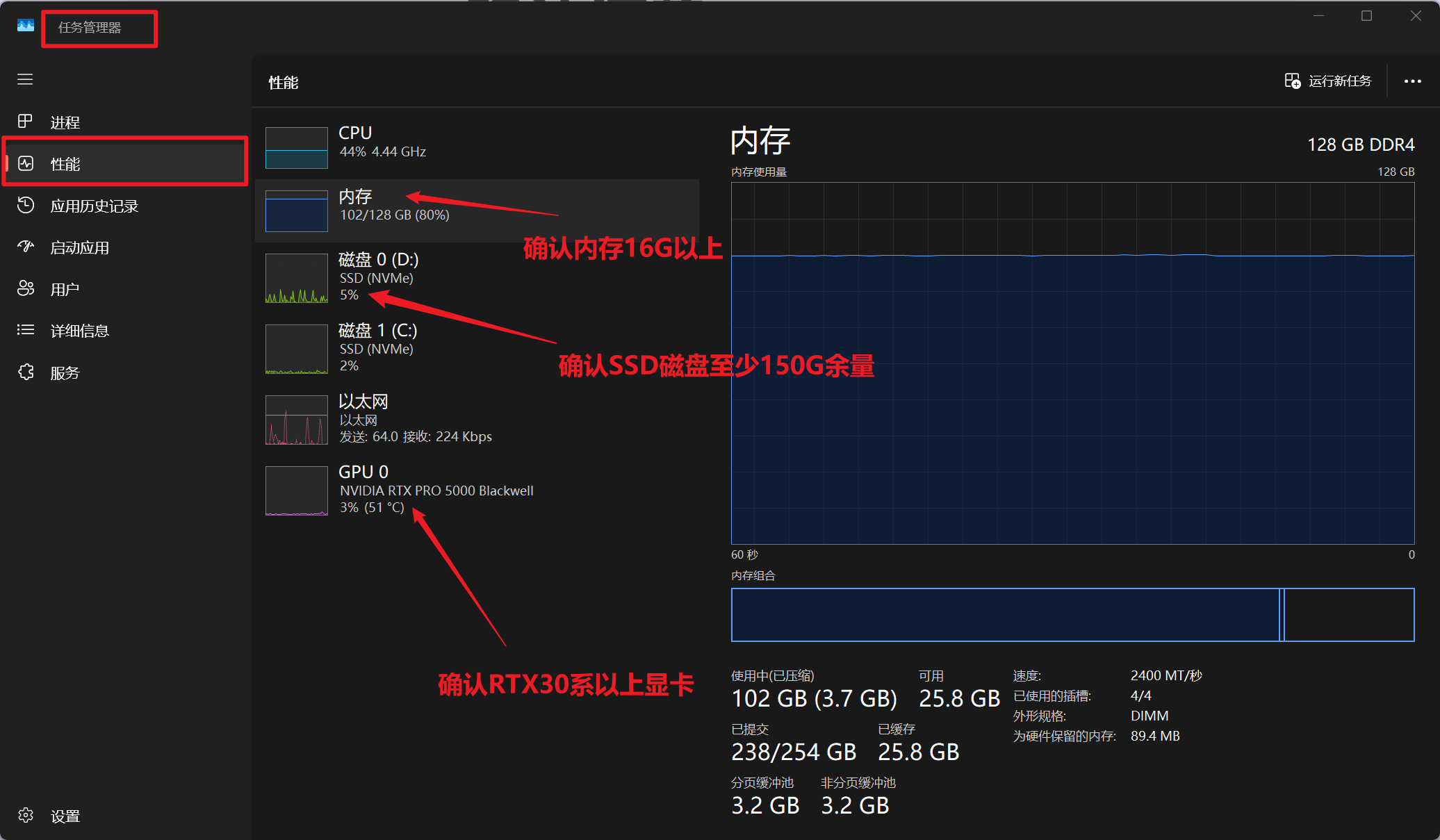
Task: Click the Details (详细信息) list icon
Action: coord(25,330)
